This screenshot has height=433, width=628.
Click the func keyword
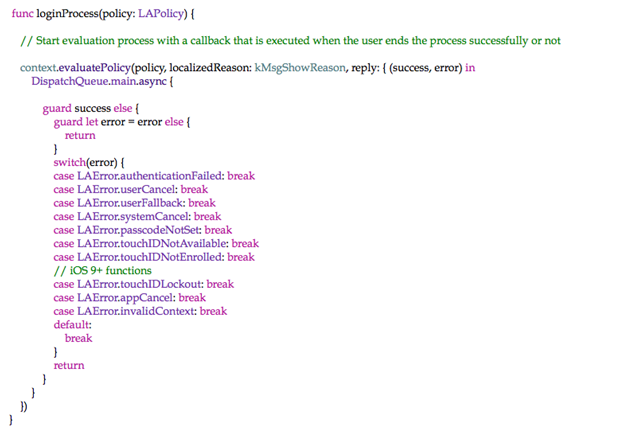(x=22, y=14)
